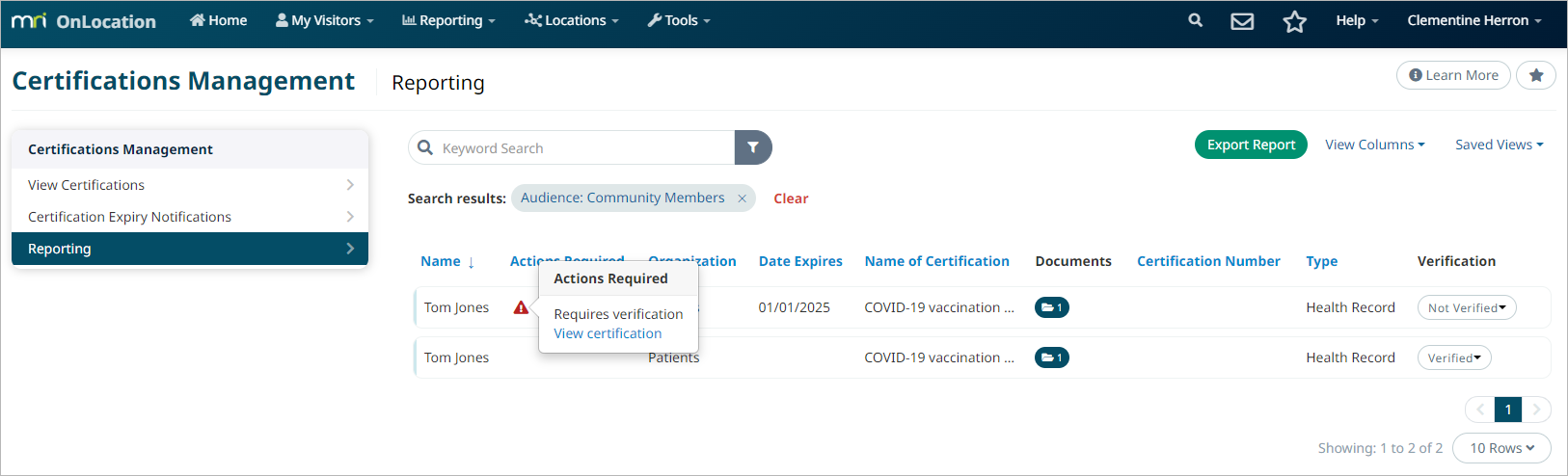Screen dimensions: 1568x476
Task: Click Certifications Management sidebar heading
Action: 121,149
